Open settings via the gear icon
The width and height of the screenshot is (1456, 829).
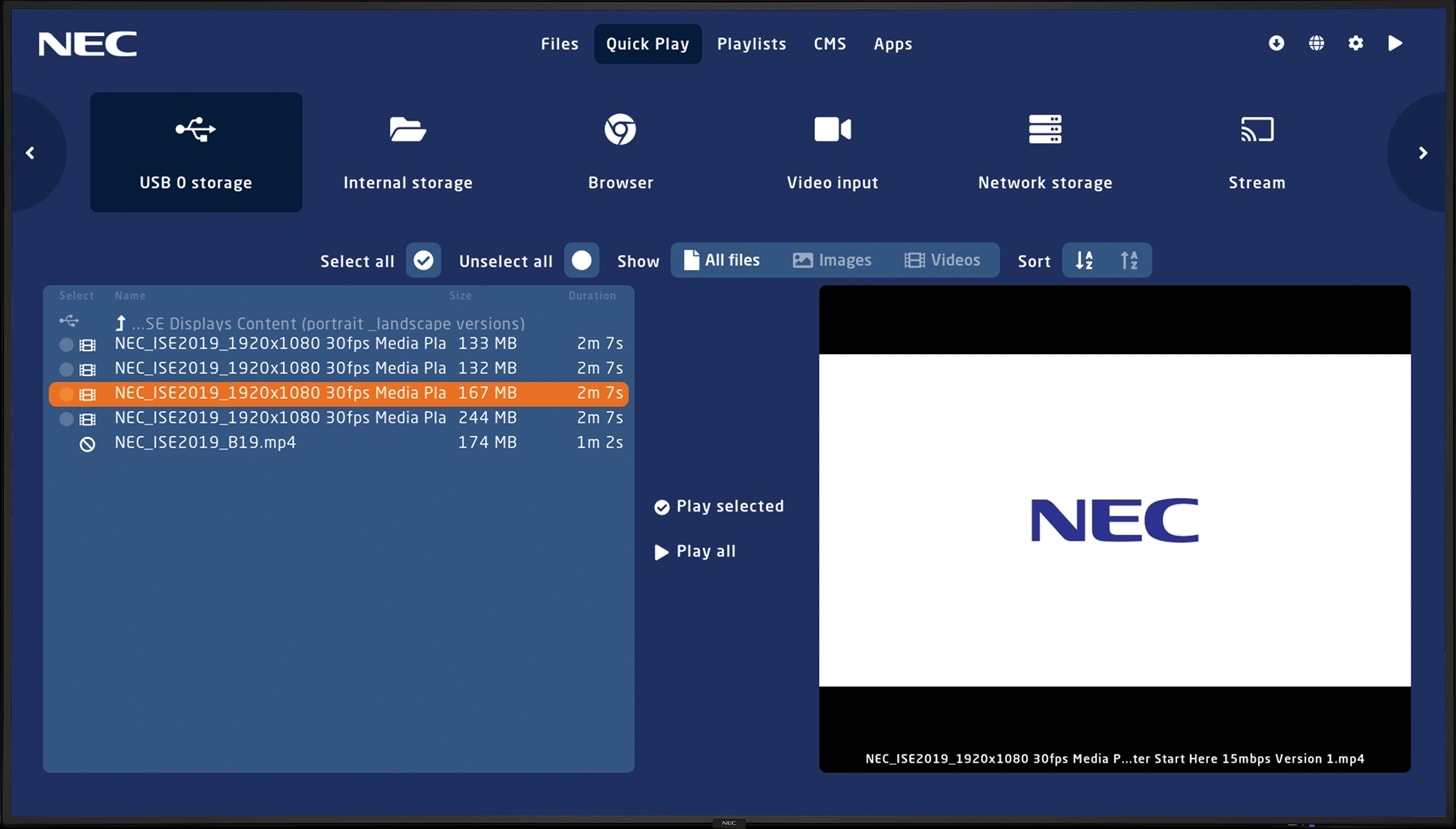click(1355, 43)
